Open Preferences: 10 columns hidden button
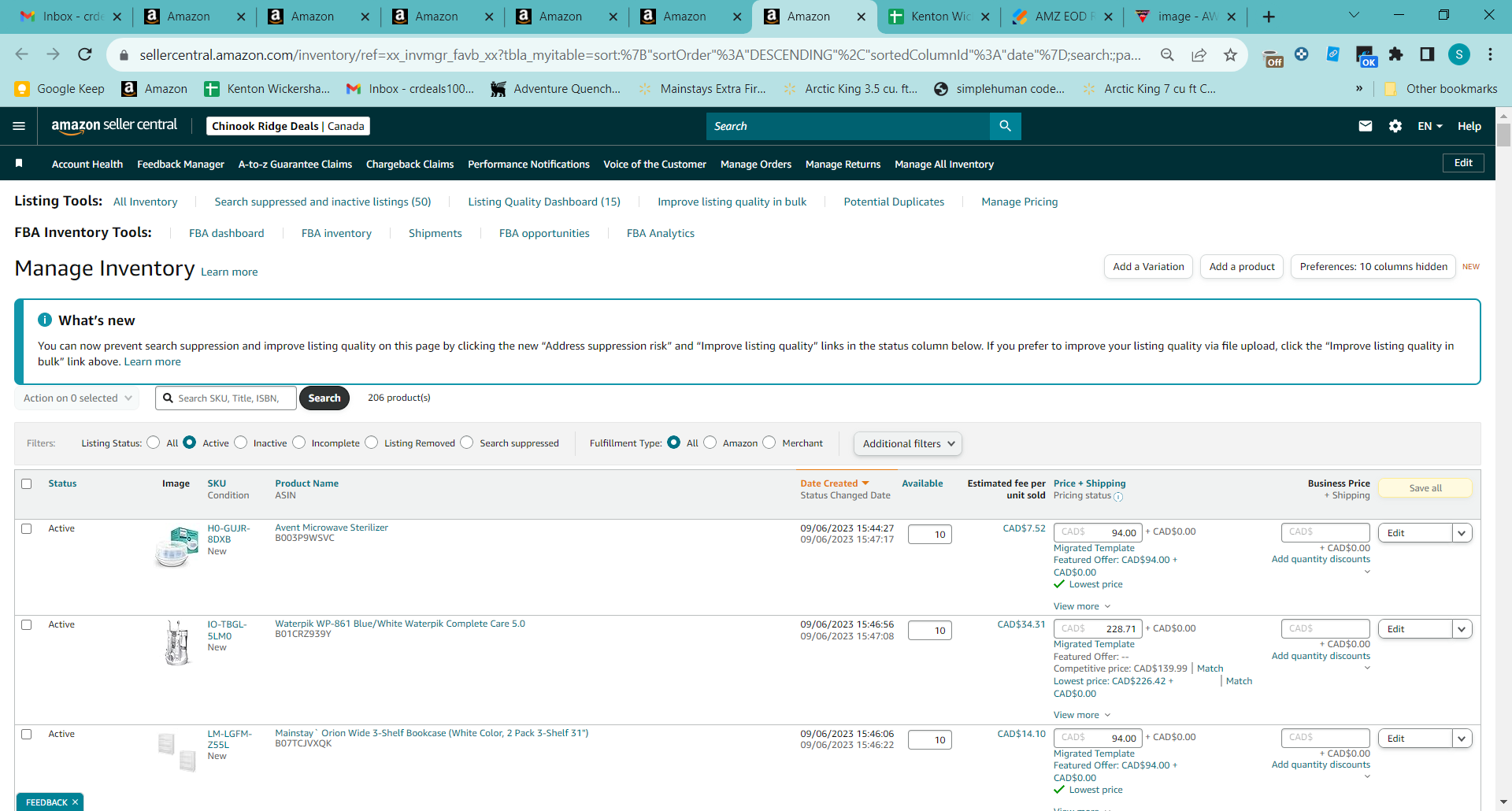The image size is (1512, 811). 1373,267
